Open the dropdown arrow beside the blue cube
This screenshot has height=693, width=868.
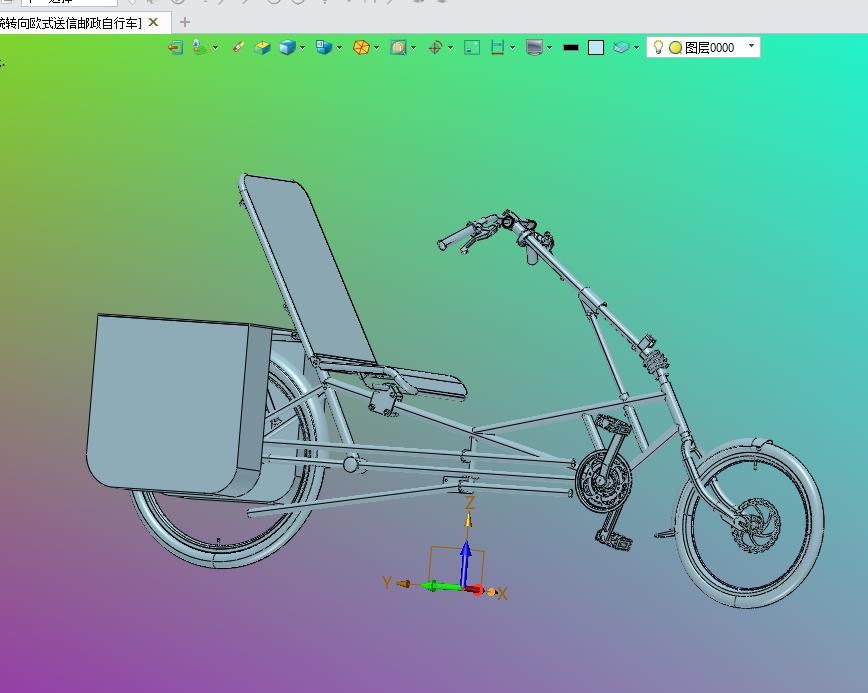(302, 48)
